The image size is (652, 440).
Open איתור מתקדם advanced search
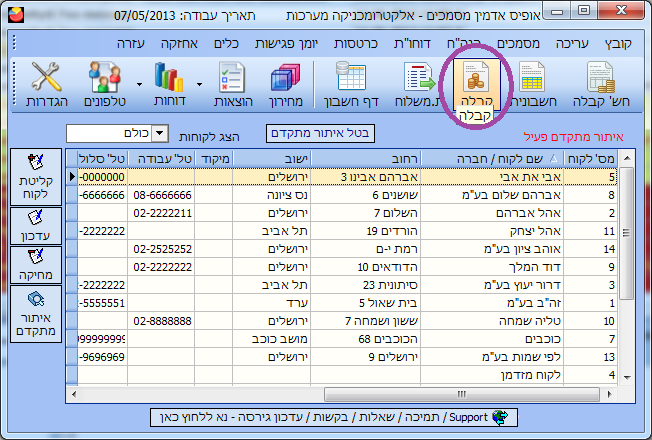[x=36, y=314]
